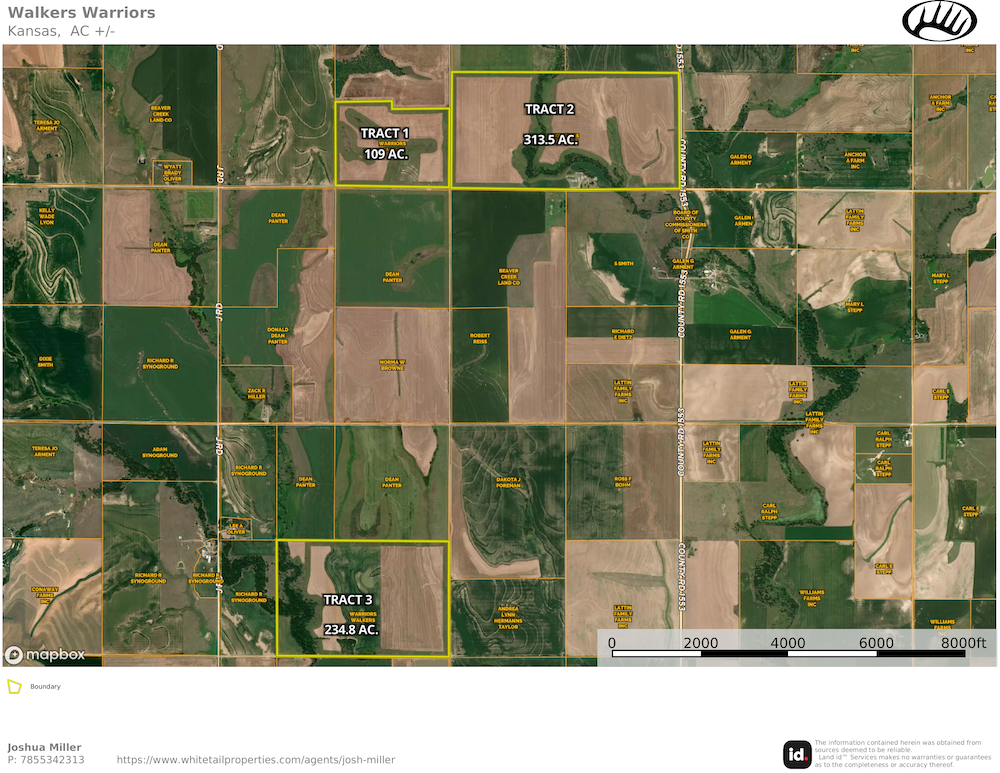Select the Tract 3 234.8 AC label
The width and height of the screenshot is (1000, 773).
(350, 614)
